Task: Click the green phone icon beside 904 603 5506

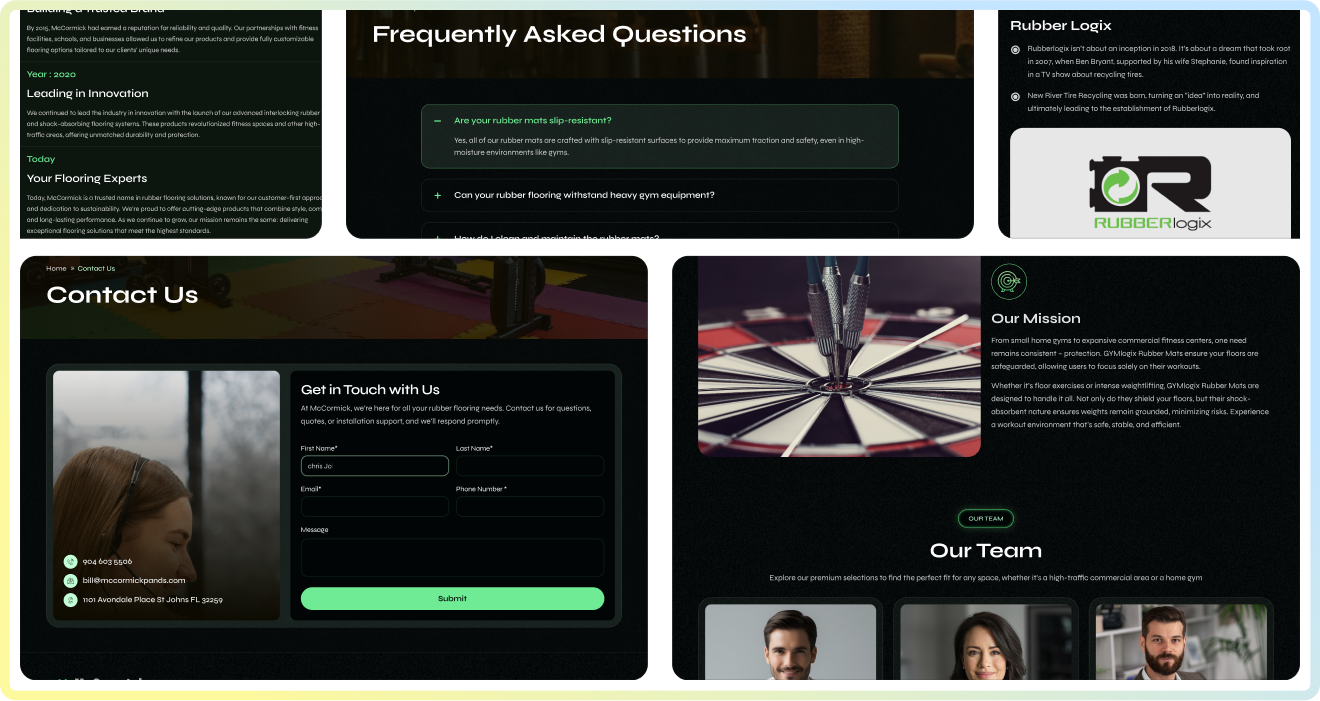Action: 70,561
